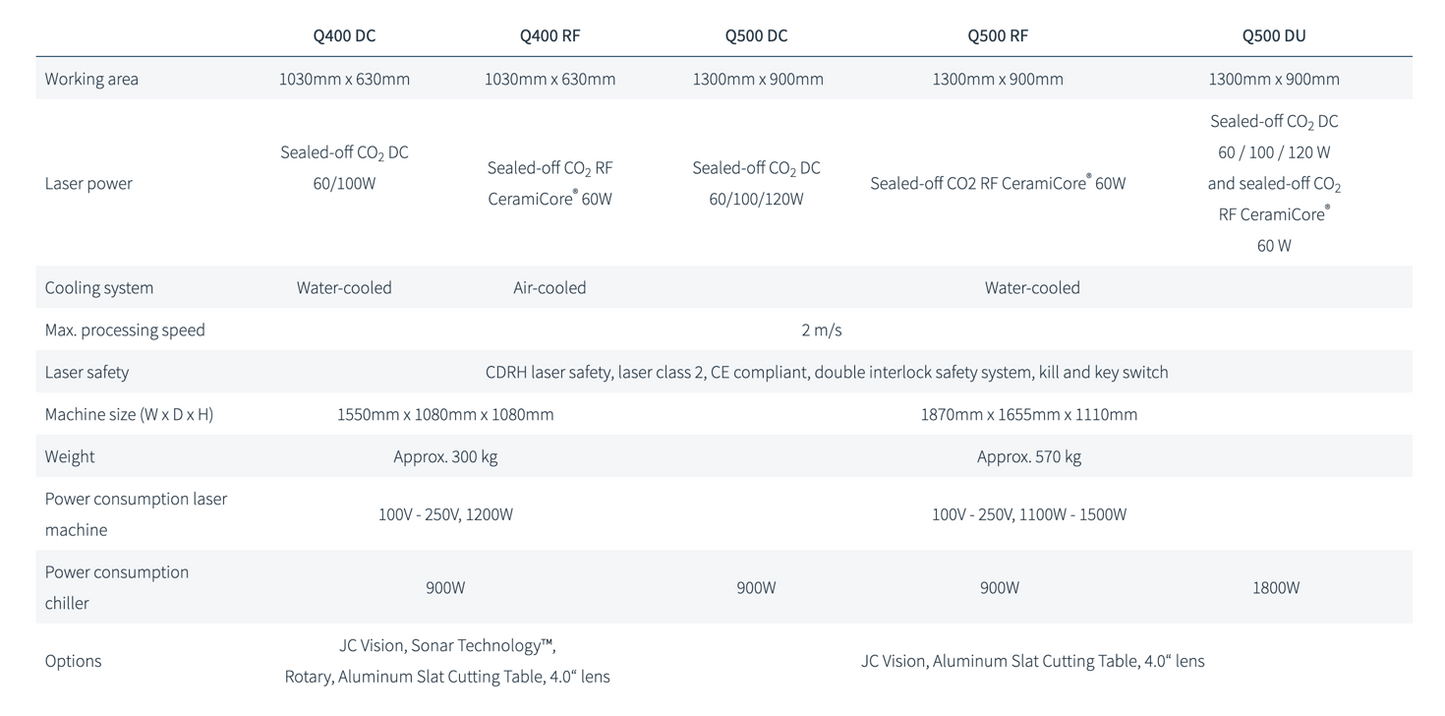1445x716 pixels.
Task: Select the Weight row label
Action: click(x=70, y=457)
